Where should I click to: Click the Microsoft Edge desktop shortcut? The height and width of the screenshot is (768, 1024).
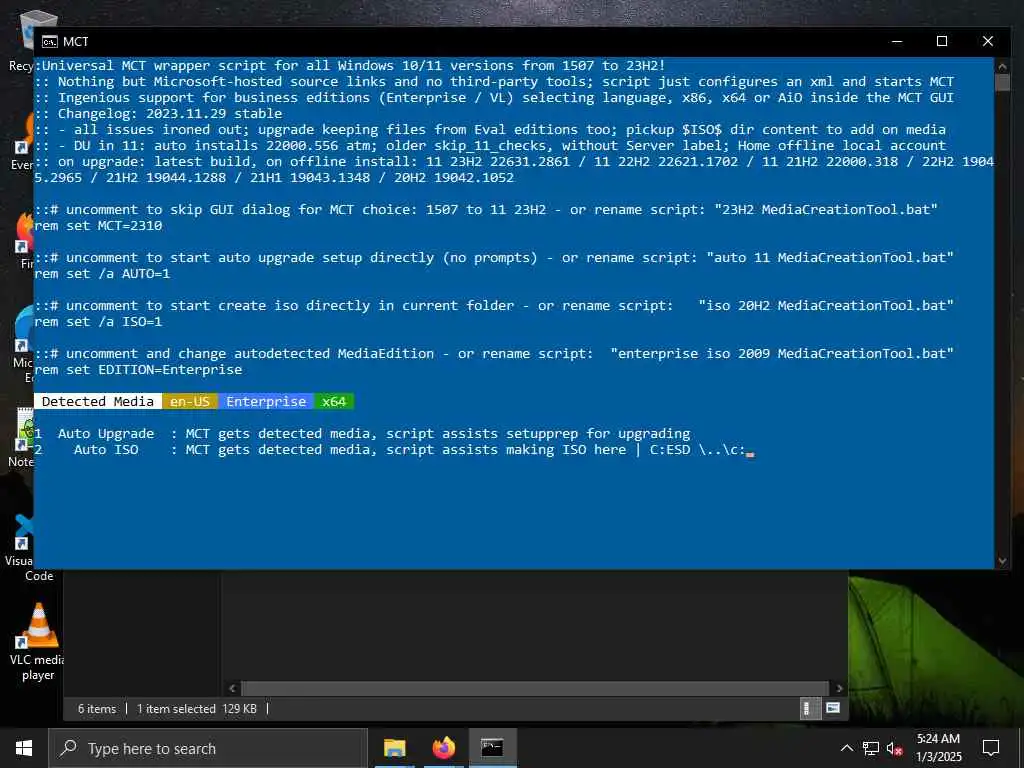(x=24, y=343)
